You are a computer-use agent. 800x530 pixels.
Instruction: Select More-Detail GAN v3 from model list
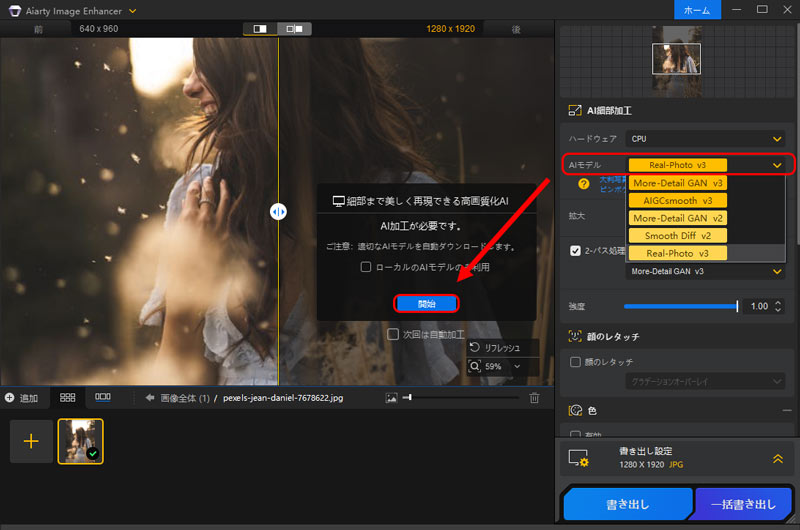678,183
